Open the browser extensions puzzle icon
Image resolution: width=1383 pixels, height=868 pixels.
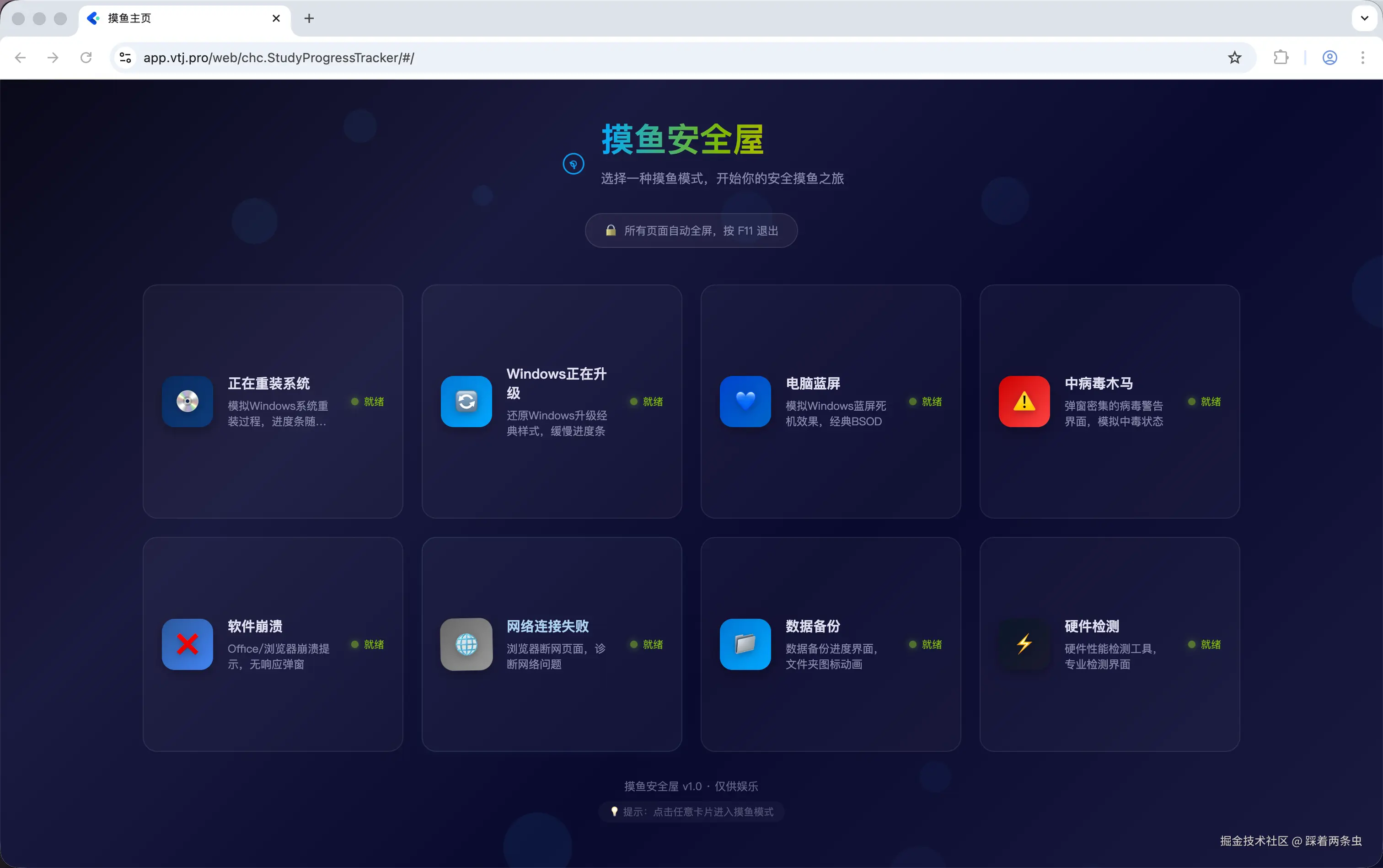[x=1281, y=58]
